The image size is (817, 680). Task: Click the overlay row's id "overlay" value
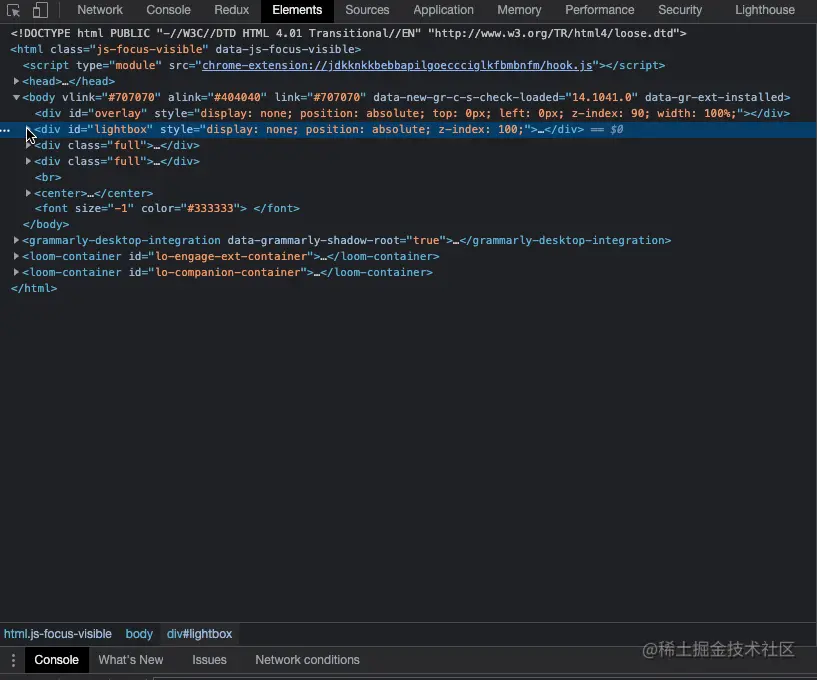pyautogui.click(x=118, y=114)
